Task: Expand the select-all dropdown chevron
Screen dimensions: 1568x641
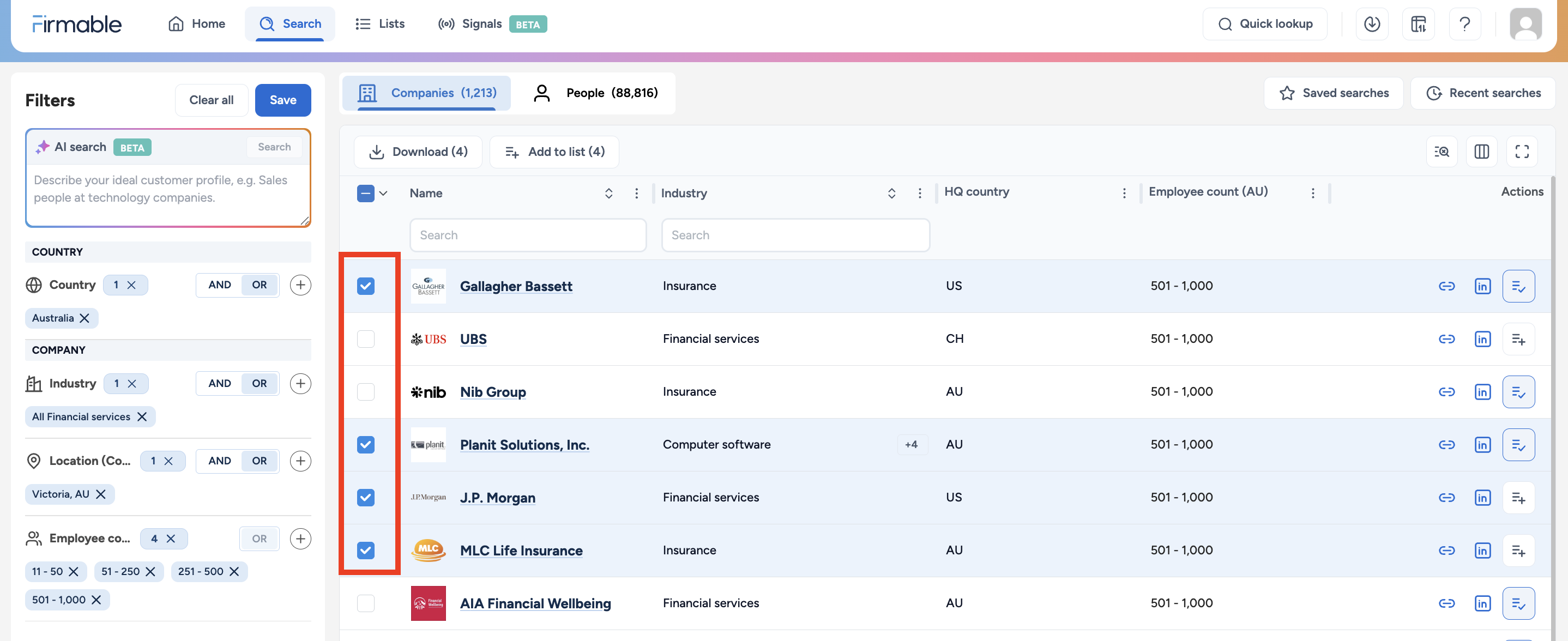Action: [383, 193]
